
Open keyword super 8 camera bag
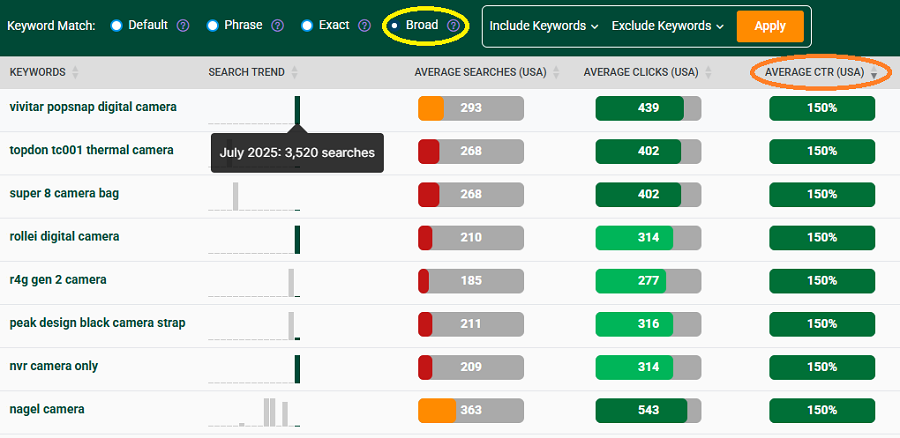pos(64,193)
